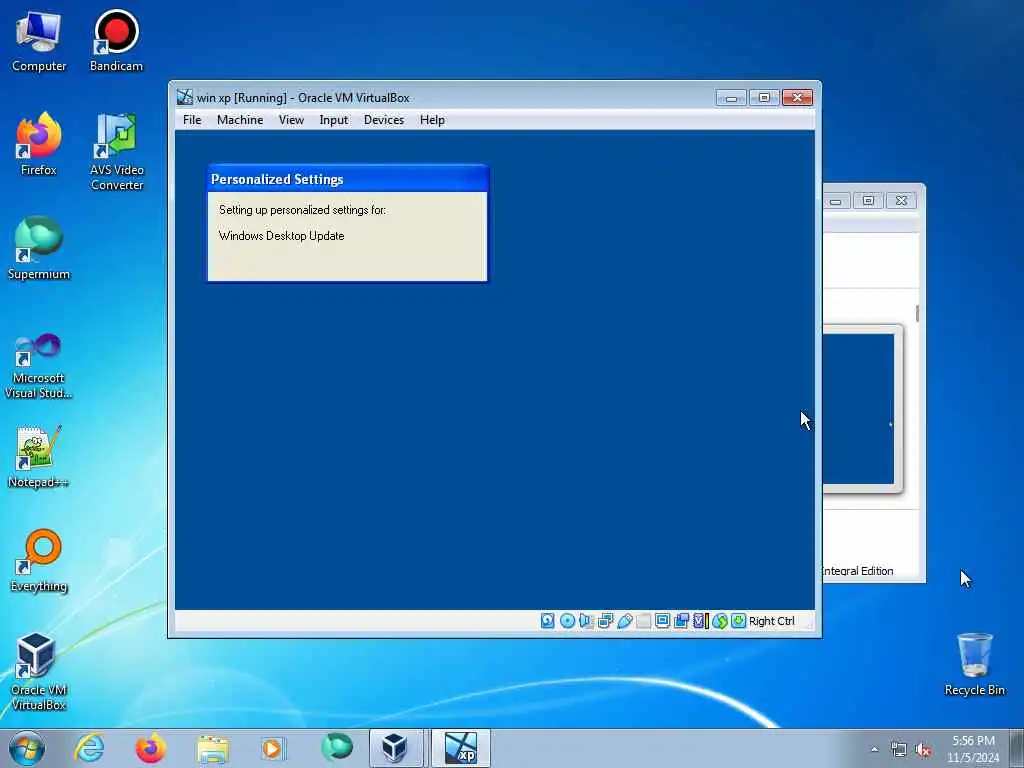Viewport: 1024px width, 768px height.
Task: Click the mouse integration status icon
Action: coord(720,620)
